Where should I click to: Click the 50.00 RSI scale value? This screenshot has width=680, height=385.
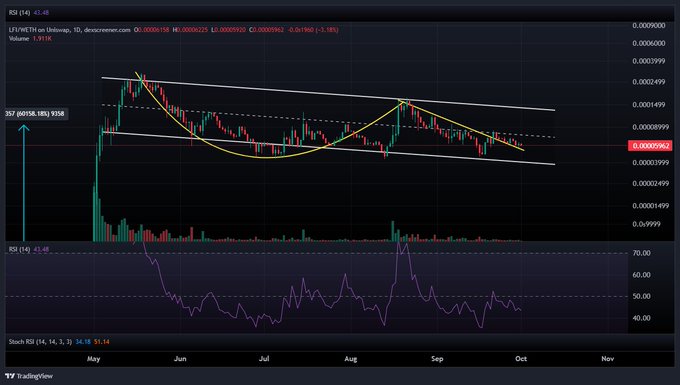click(x=641, y=296)
